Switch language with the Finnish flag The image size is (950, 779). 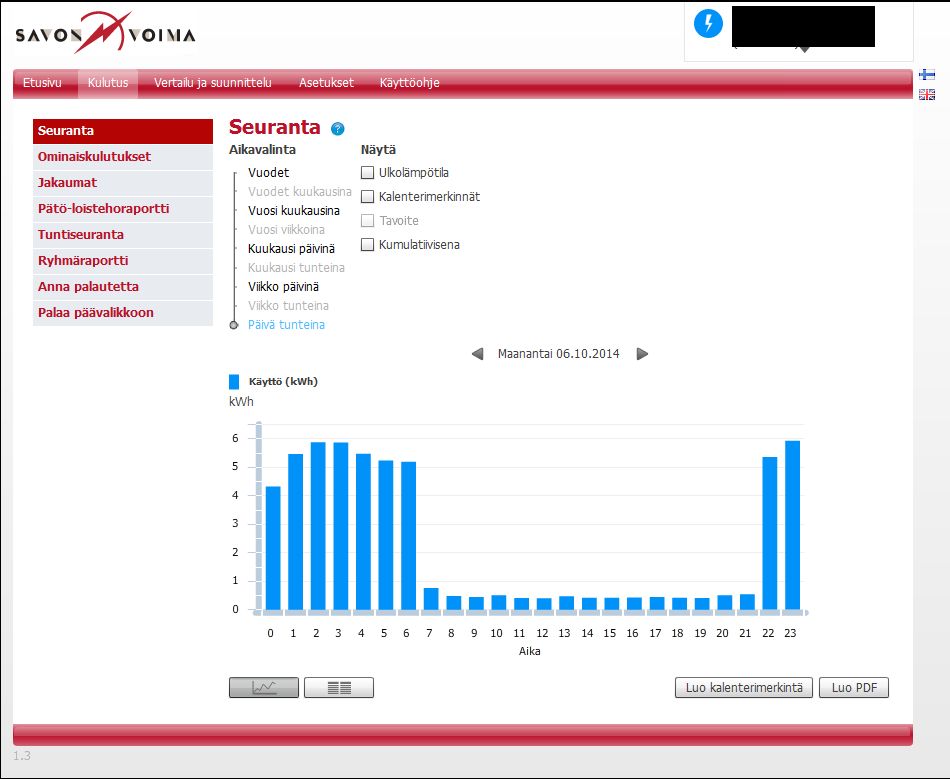coord(927,75)
